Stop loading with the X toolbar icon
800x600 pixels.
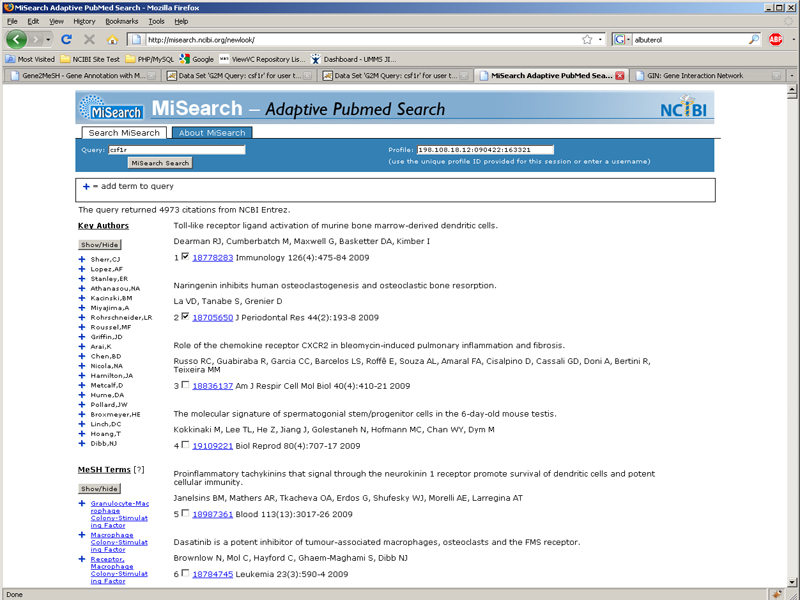click(x=89, y=39)
